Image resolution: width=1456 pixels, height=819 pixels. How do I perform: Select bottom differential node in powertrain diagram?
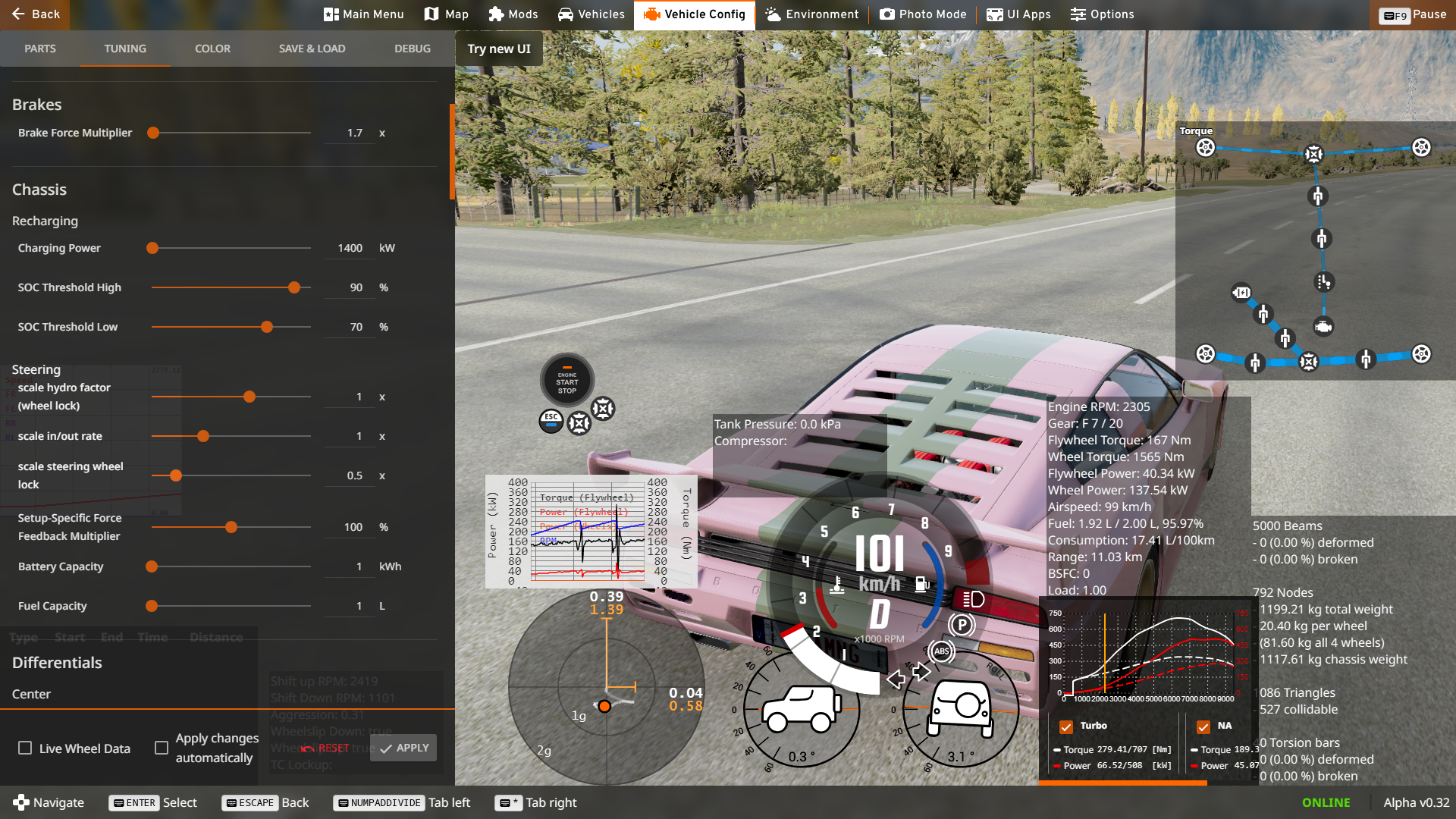(1309, 362)
